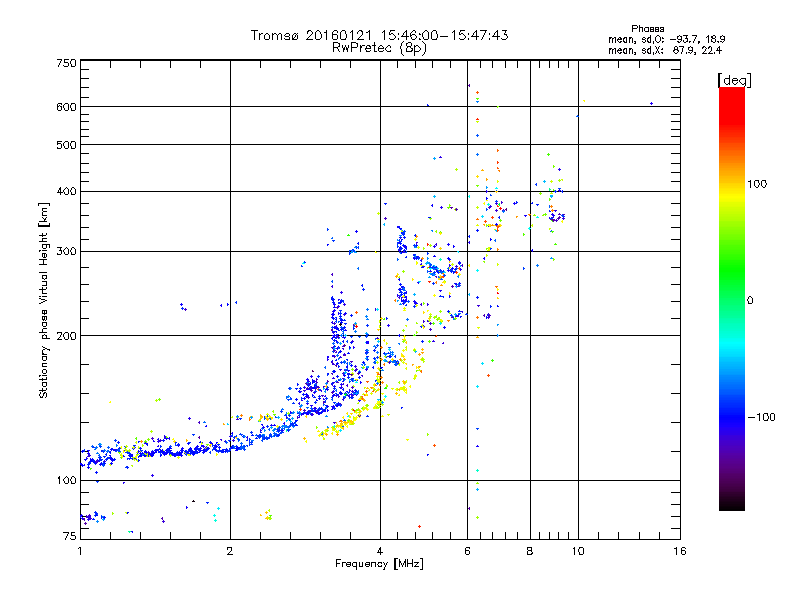The height and width of the screenshot is (600, 800).
Task: Pick the black bottom of the colorbar
Action: point(732,503)
